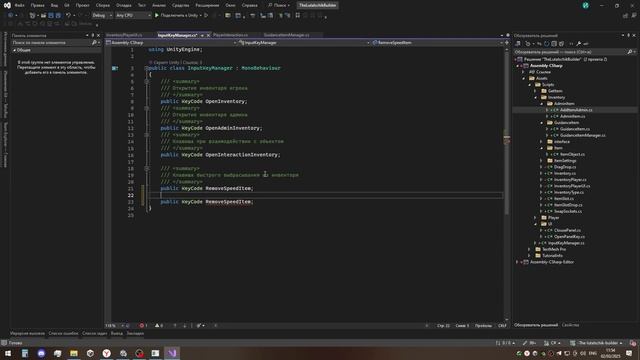The width and height of the screenshot is (640, 360).
Task: Collapse the summary comment above OpenAdminInventory
Action: (x=147, y=108)
